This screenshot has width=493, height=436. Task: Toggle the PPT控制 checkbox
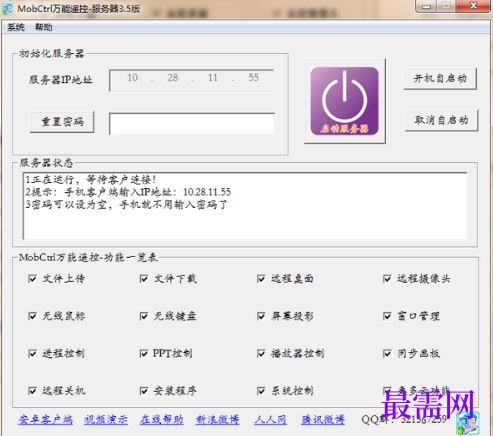tap(144, 353)
